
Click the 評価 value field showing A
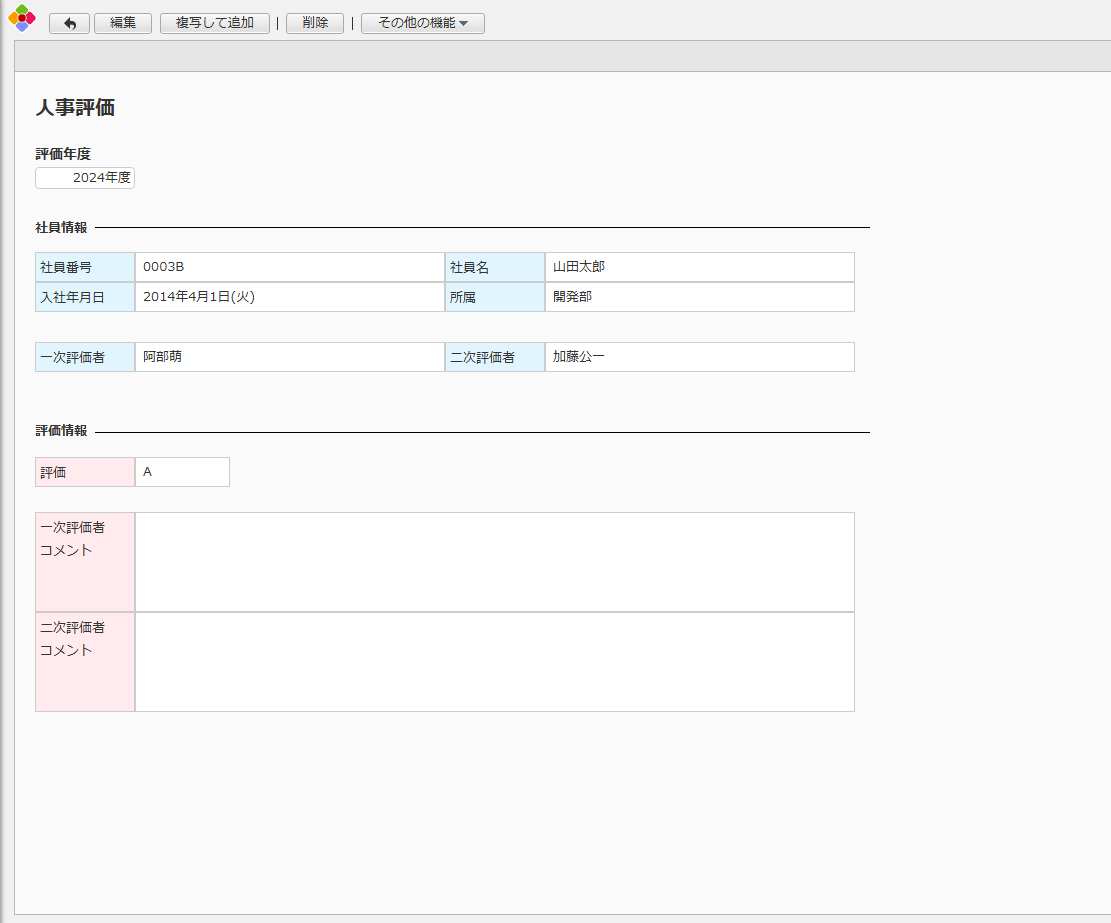(x=181, y=472)
